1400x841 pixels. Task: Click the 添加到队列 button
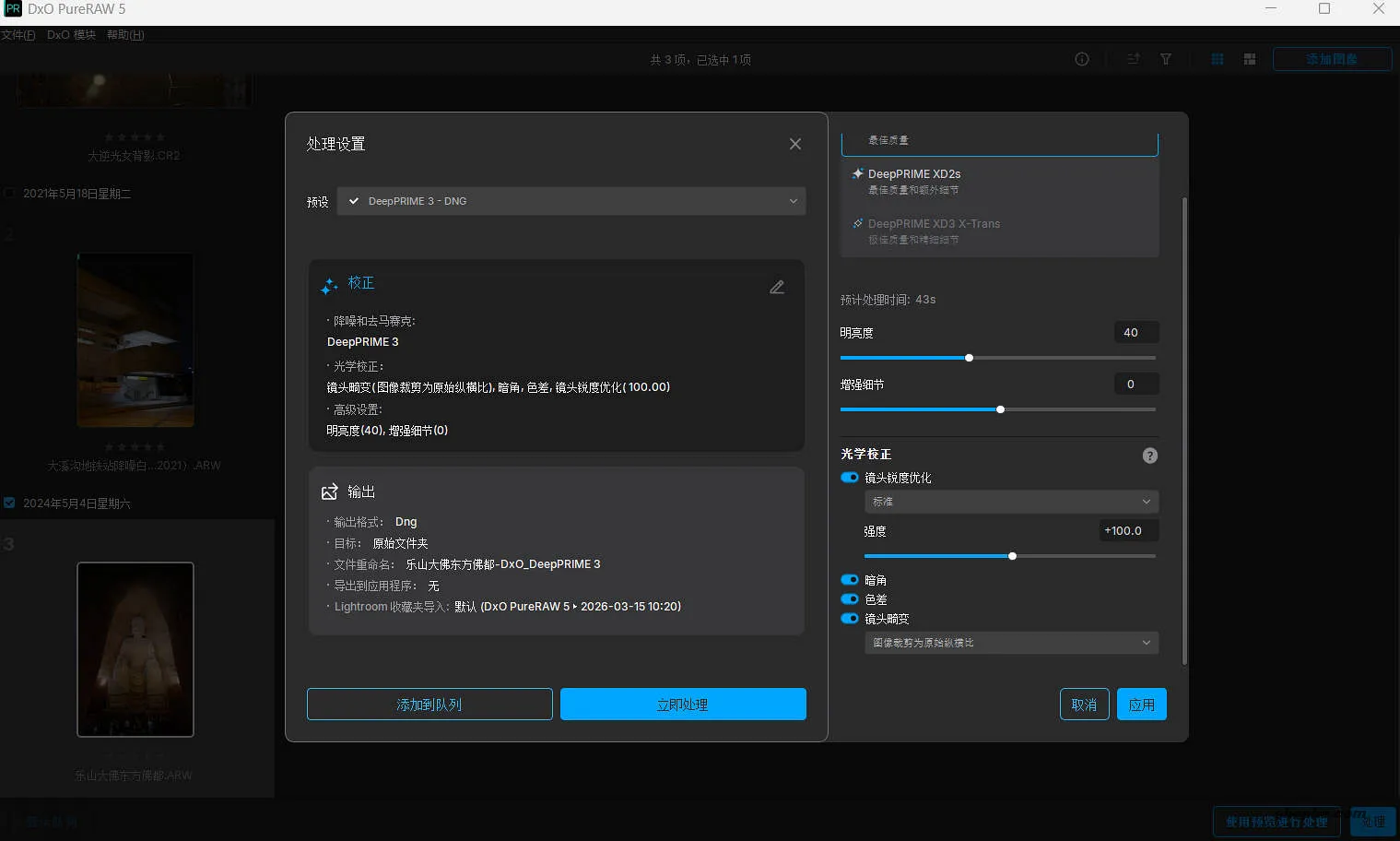click(429, 704)
